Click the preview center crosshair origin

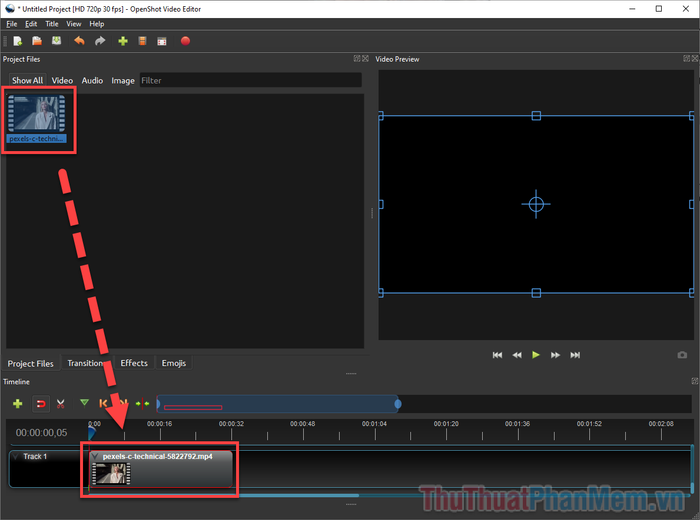click(x=536, y=204)
